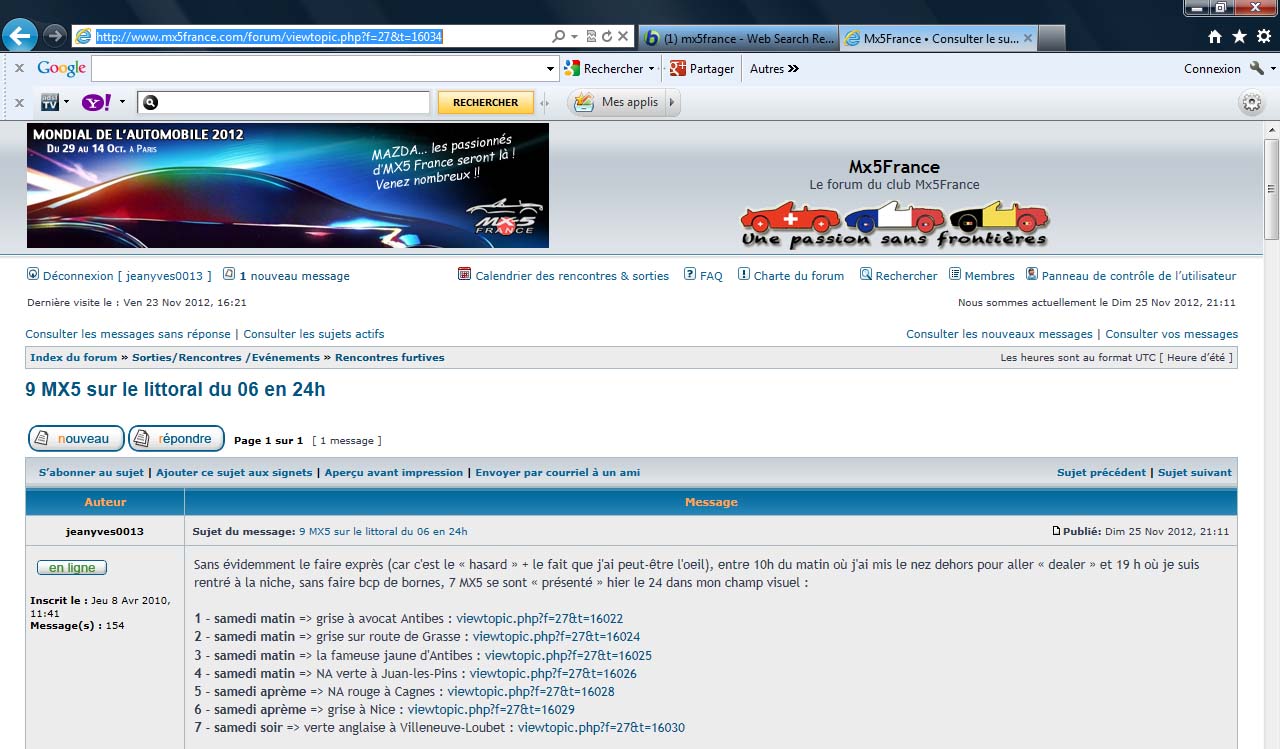Click the Yahoo toolbar search input
The height and width of the screenshot is (749, 1280).
(284, 102)
